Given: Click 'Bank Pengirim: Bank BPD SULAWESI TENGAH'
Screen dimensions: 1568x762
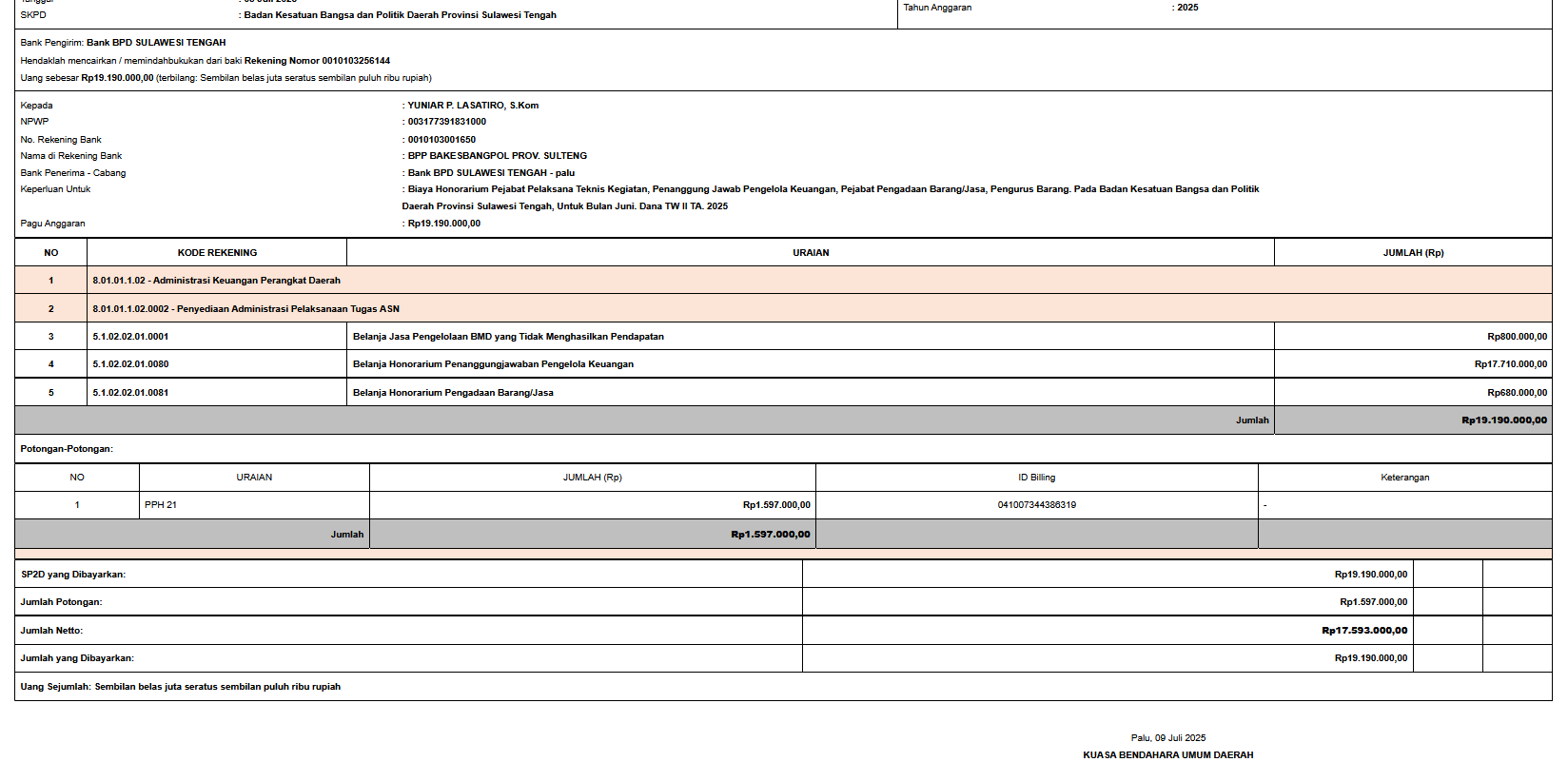Looking at the screenshot, I should pyautogui.click(x=123, y=43).
